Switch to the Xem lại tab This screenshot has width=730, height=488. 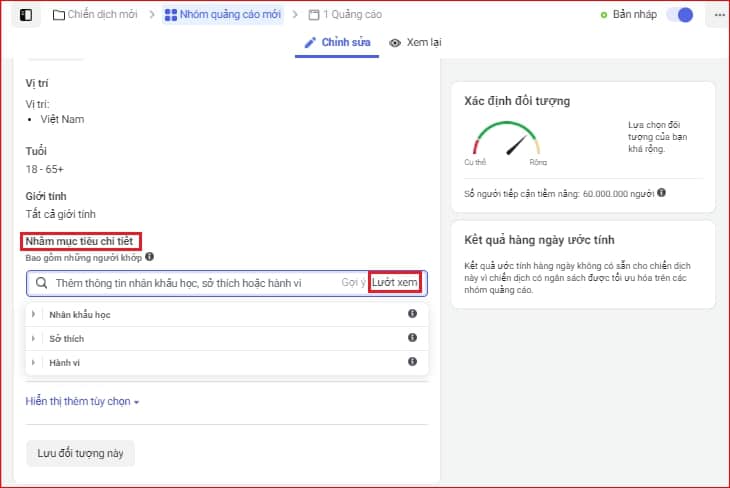416,43
